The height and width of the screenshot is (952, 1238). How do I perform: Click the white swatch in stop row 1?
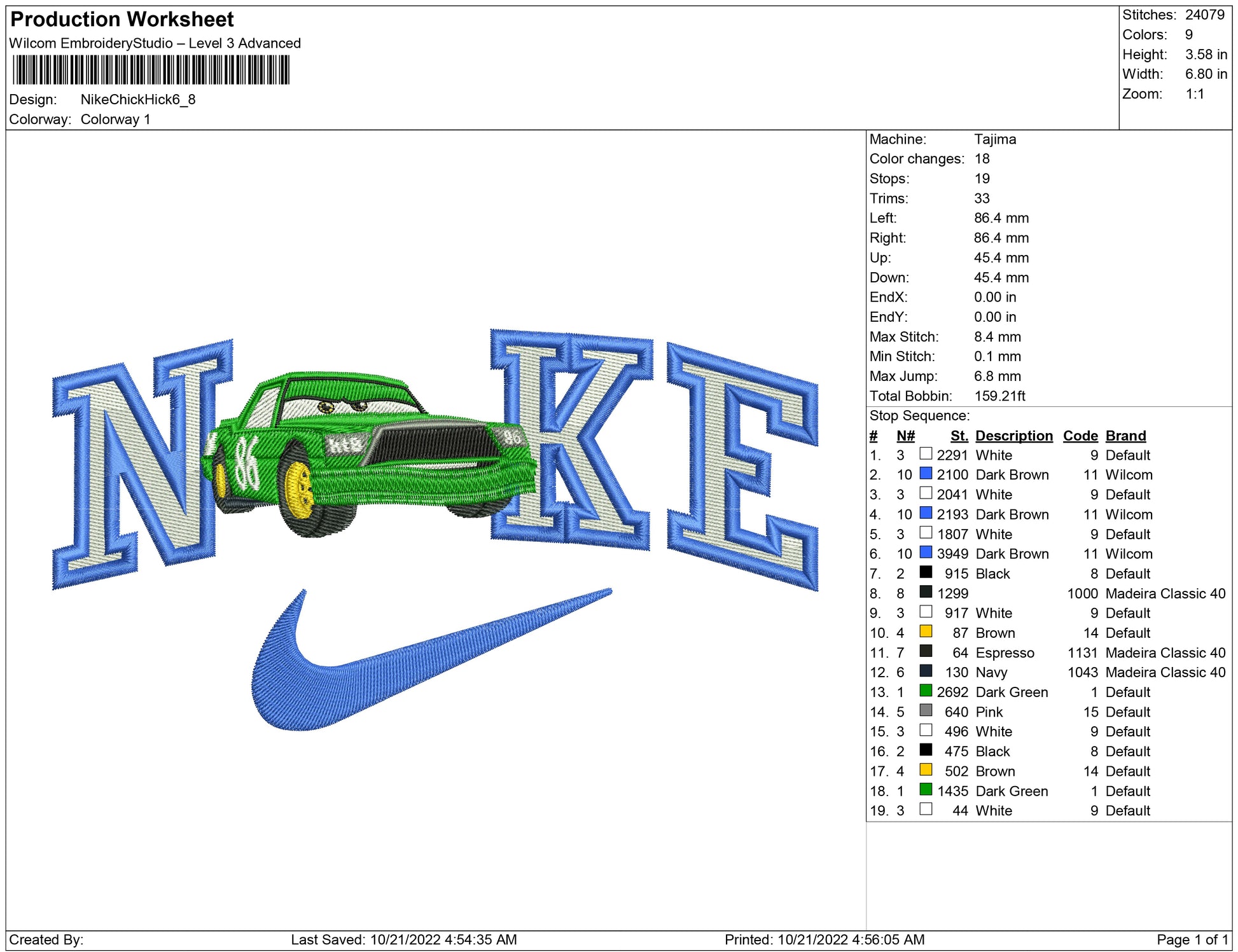[x=926, y=454]
